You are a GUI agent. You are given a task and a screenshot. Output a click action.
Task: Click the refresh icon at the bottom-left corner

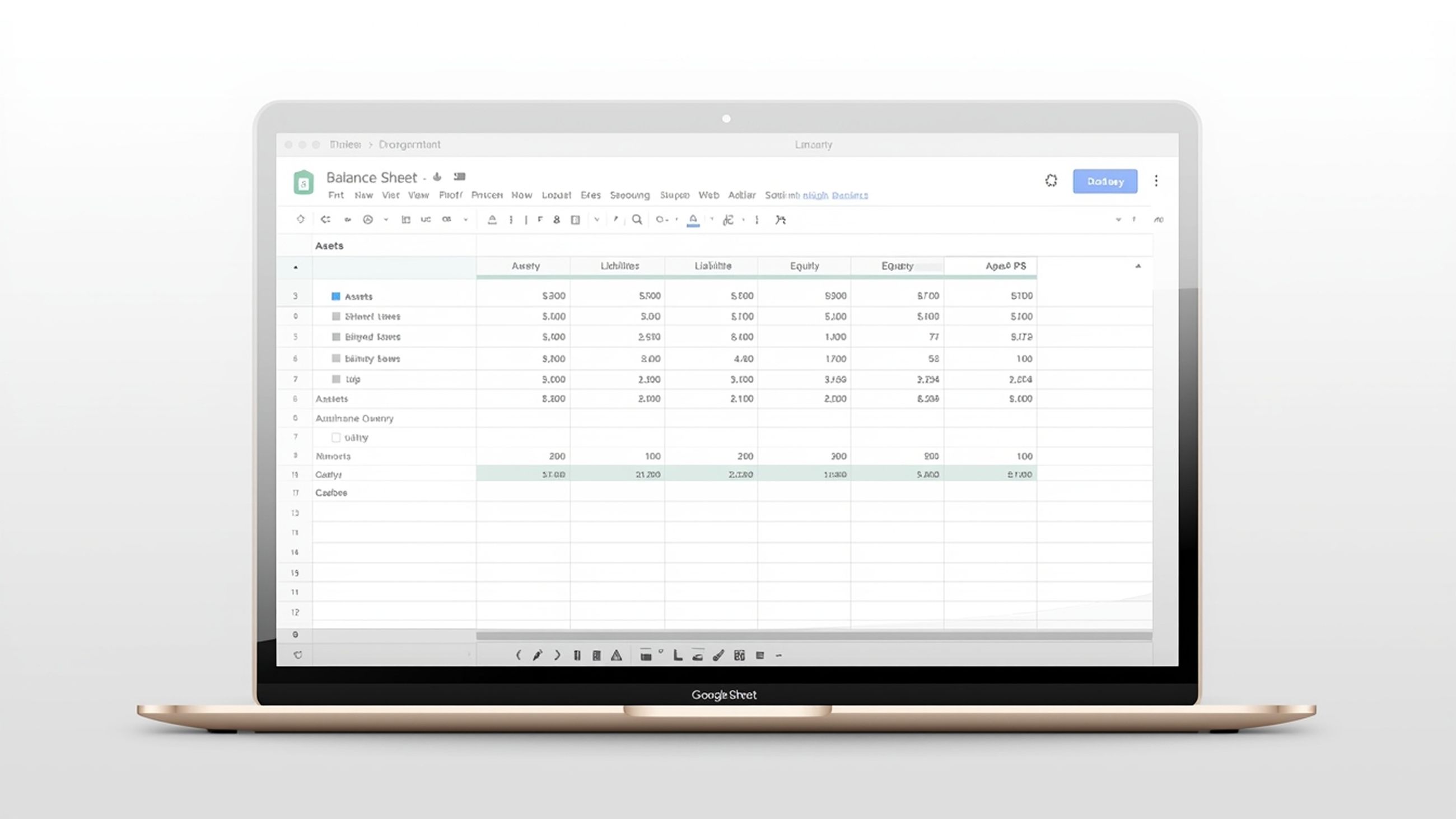298,655
